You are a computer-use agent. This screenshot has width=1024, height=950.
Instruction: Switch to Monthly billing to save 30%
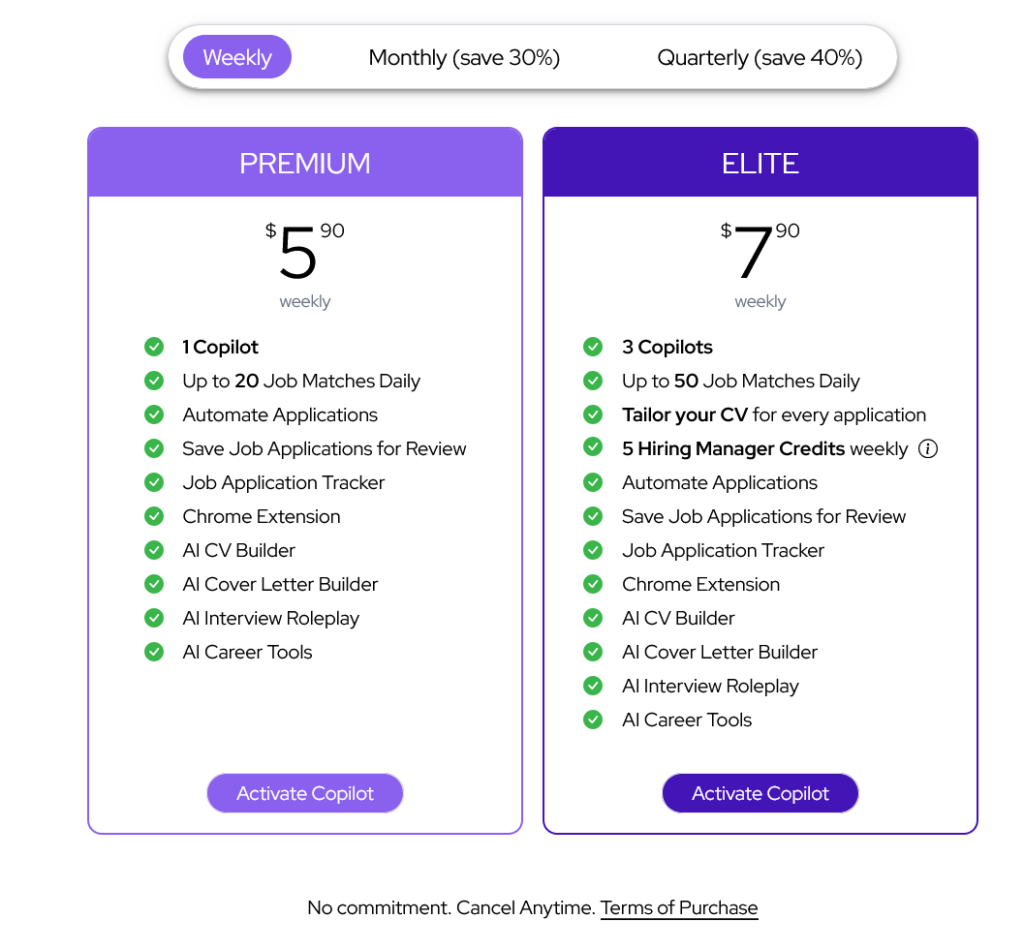point(464,57)
